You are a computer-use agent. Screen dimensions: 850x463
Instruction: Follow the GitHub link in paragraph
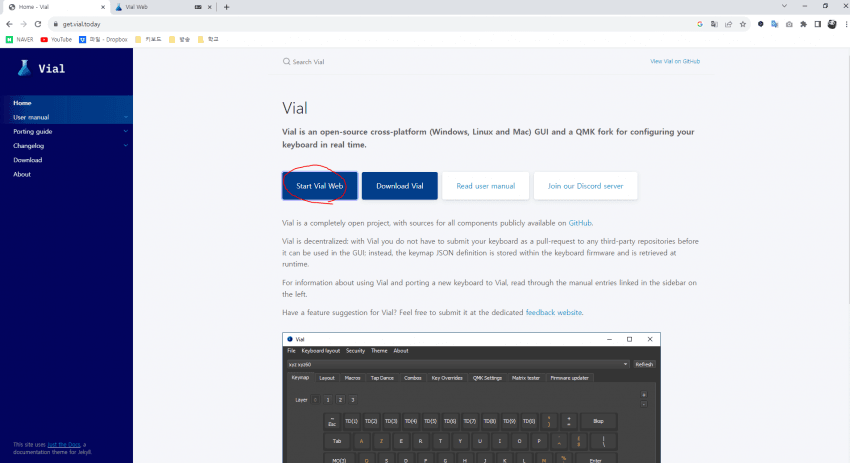point(579,223)
